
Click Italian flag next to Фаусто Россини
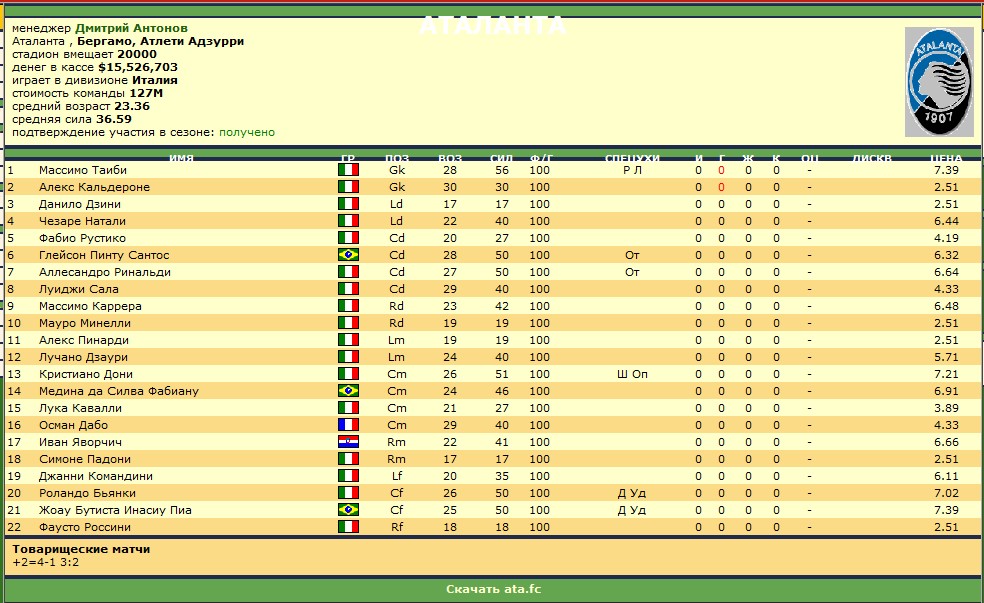click(x=348, y=527)
